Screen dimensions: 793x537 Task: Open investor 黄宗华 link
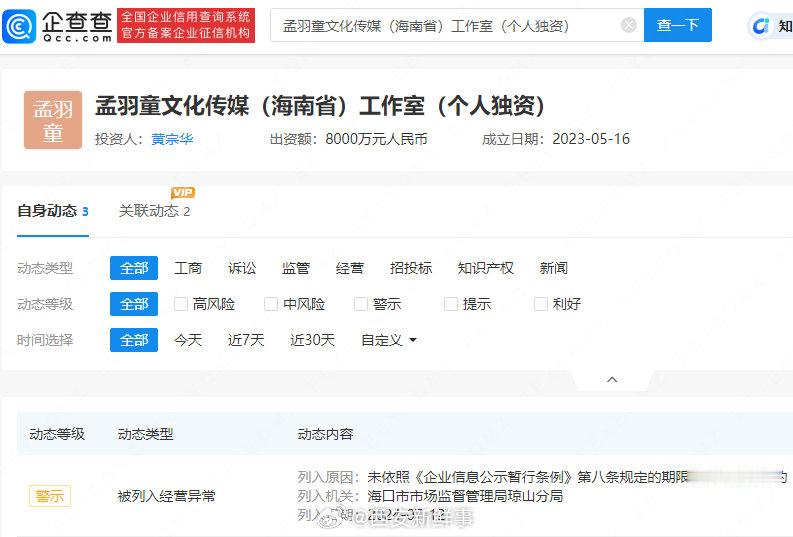[x=172, y=139]
